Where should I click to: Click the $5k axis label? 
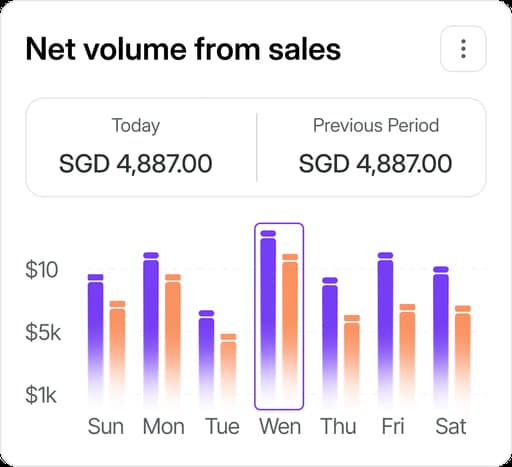coord(43,332)
